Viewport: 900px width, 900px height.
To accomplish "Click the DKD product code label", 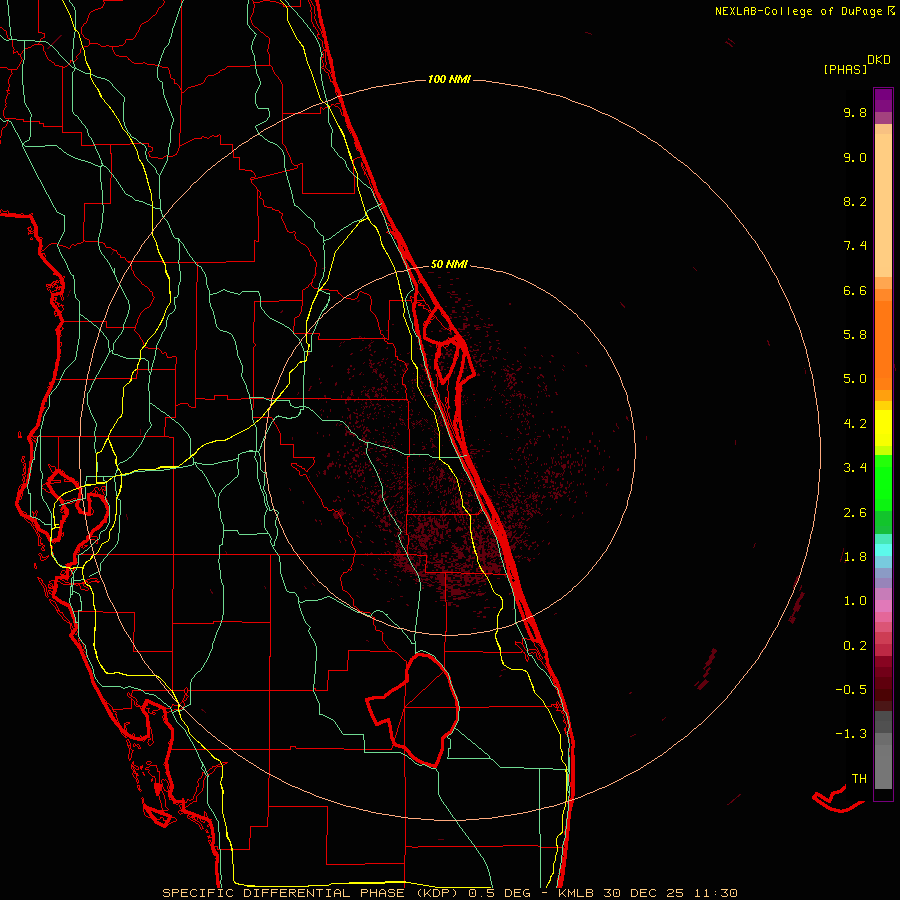I will click(x=879, y=60).
